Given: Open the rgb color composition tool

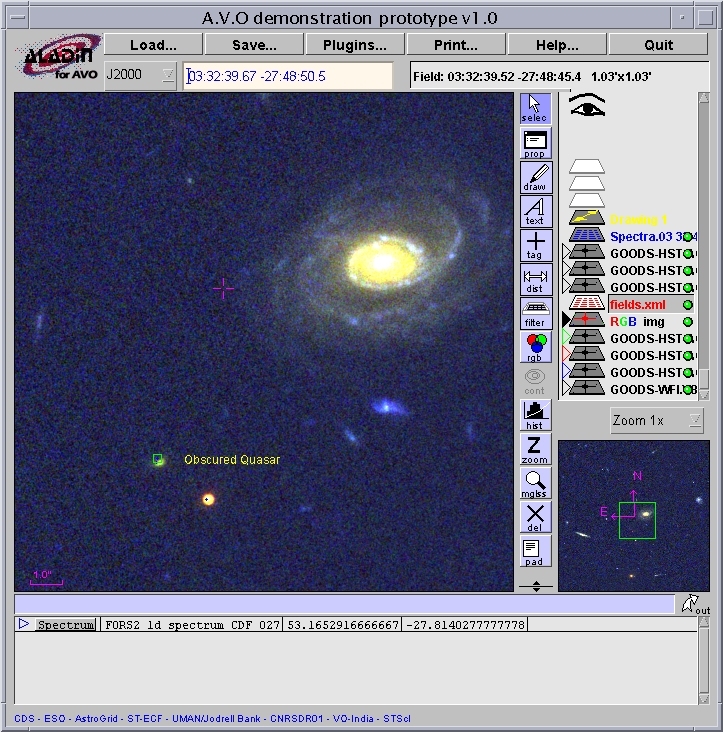Looking at the screenshot, I should click(535, 347).
